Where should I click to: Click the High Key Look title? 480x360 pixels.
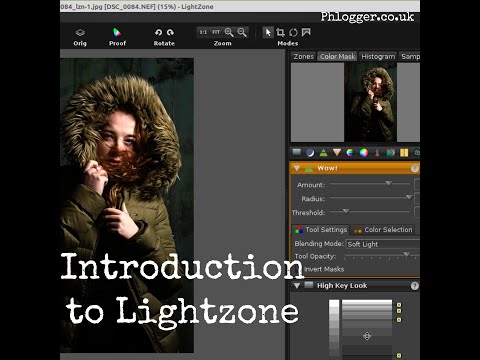342,286
